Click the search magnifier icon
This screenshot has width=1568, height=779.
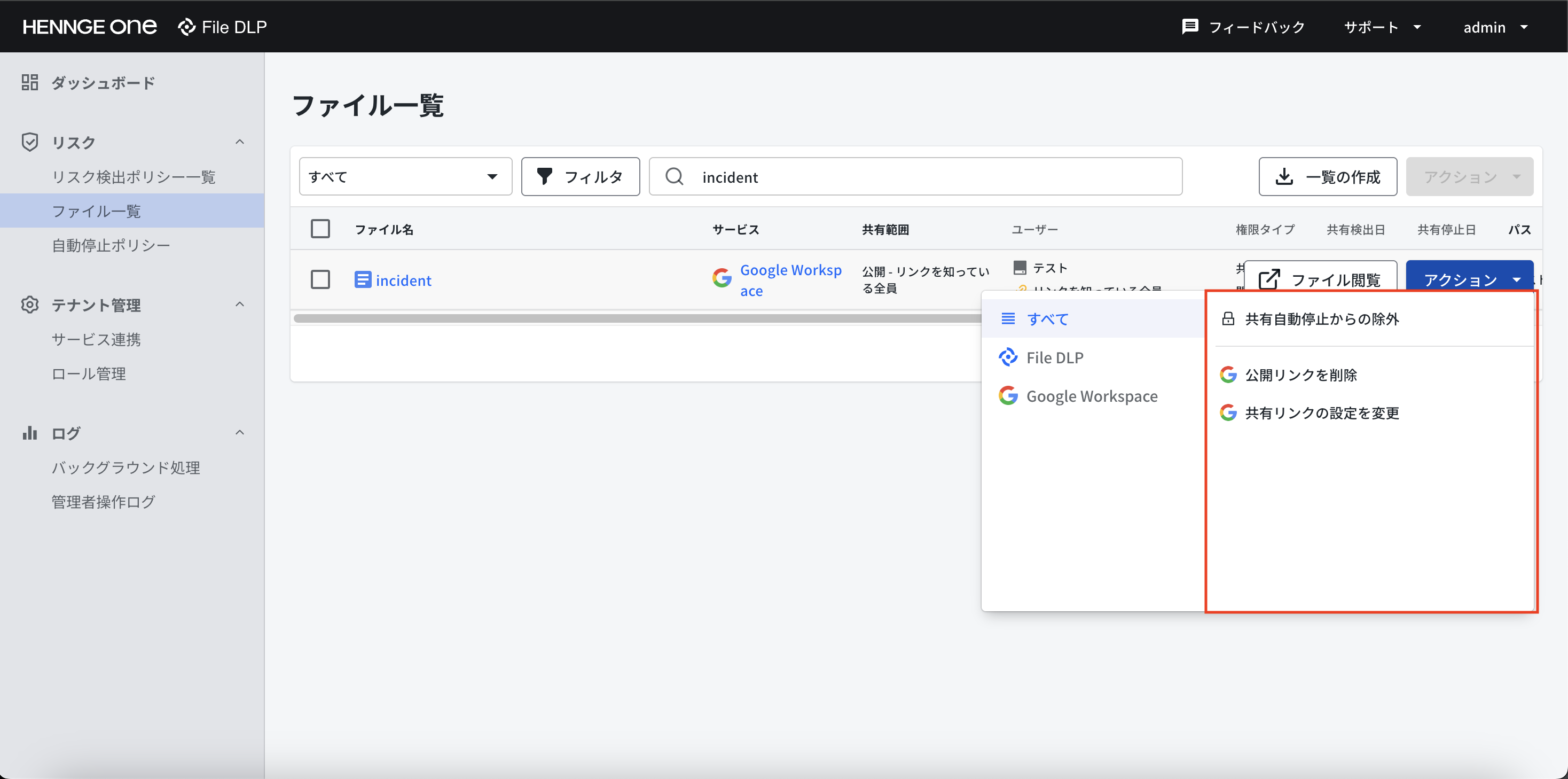674,177
